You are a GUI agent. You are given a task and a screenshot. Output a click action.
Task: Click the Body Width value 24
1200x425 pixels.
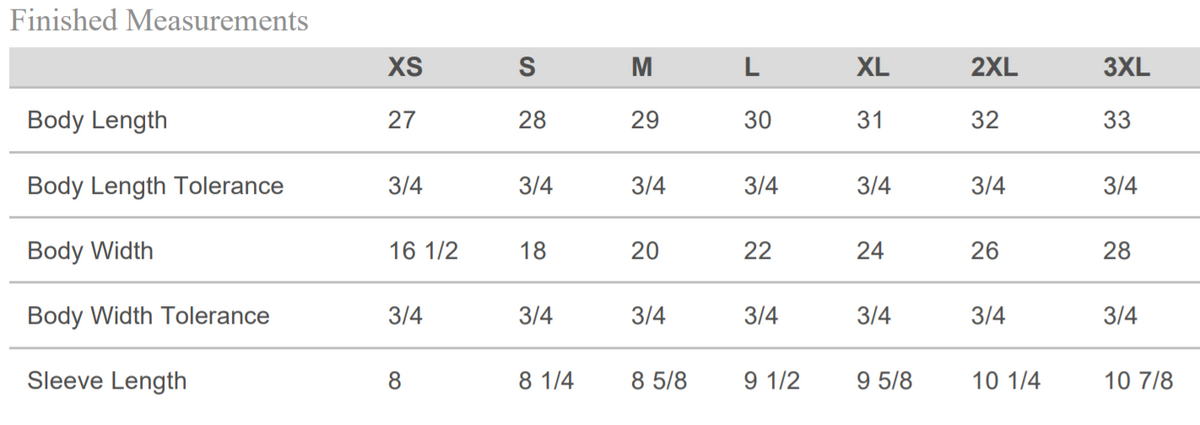[x=870, y=250]
